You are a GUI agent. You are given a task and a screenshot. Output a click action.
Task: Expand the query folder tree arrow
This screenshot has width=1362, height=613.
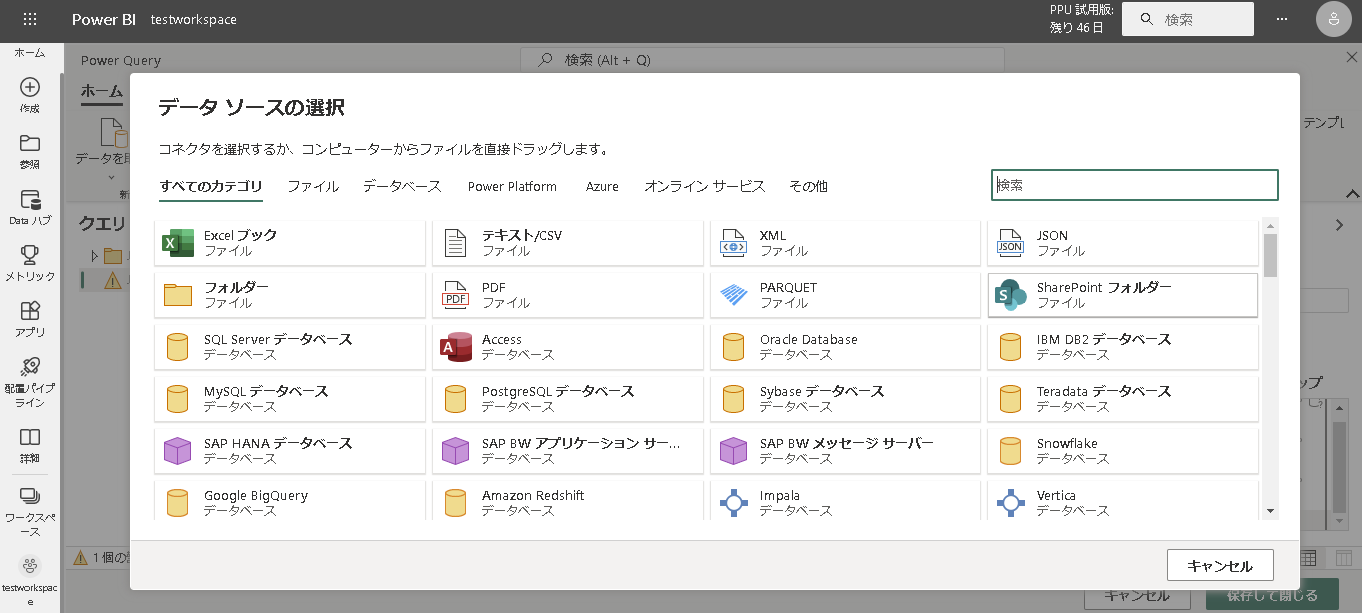95,255
